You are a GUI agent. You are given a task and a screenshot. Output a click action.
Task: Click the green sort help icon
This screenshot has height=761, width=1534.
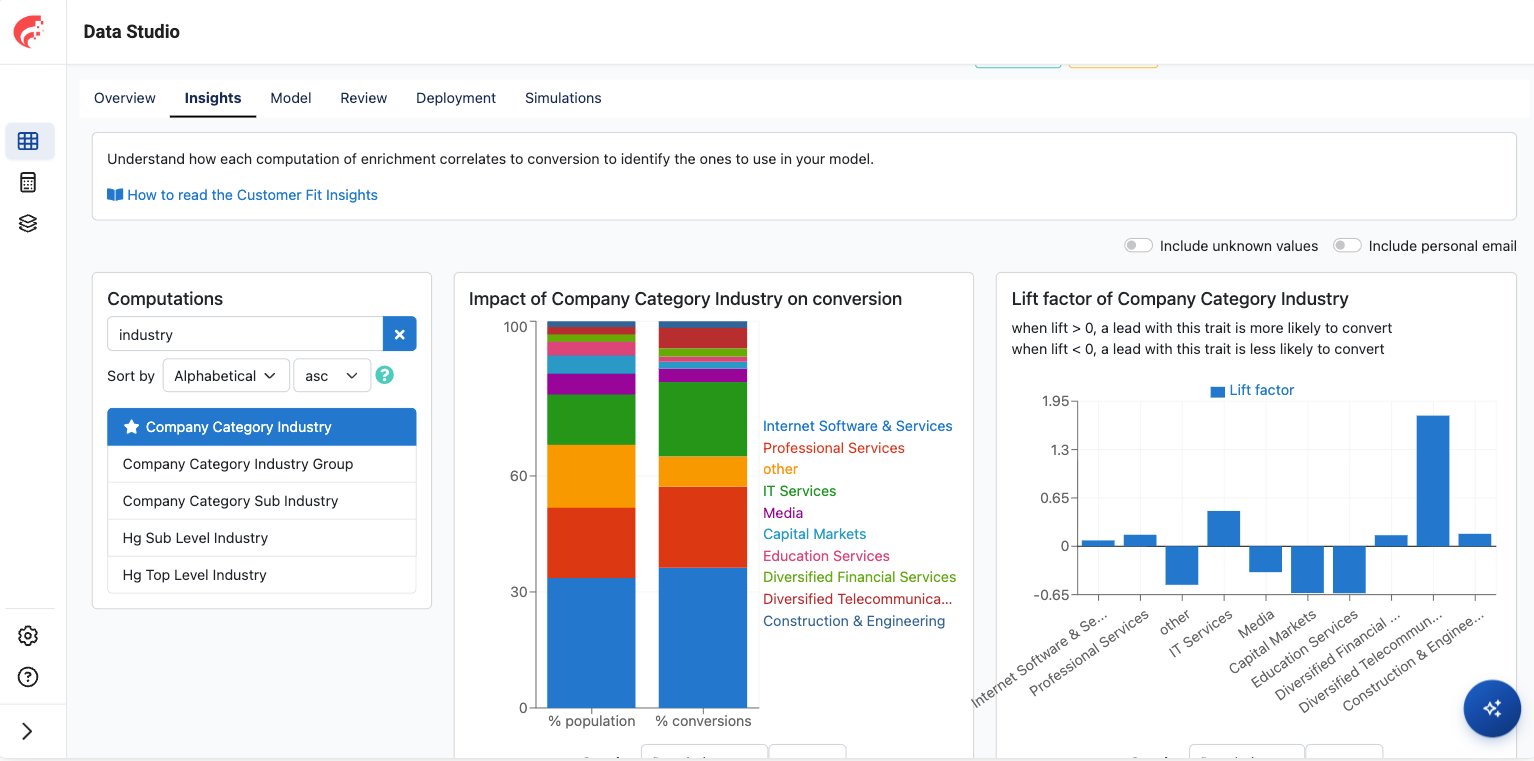[384, 376]
